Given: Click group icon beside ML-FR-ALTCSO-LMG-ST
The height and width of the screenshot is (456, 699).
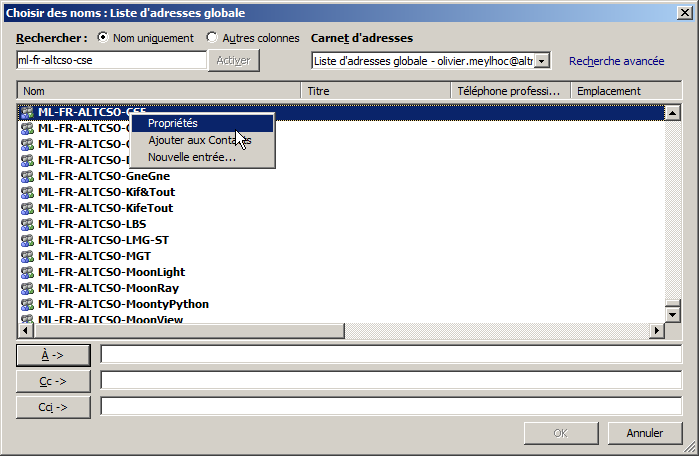Looking at the screenshot, I should [27, 240].
